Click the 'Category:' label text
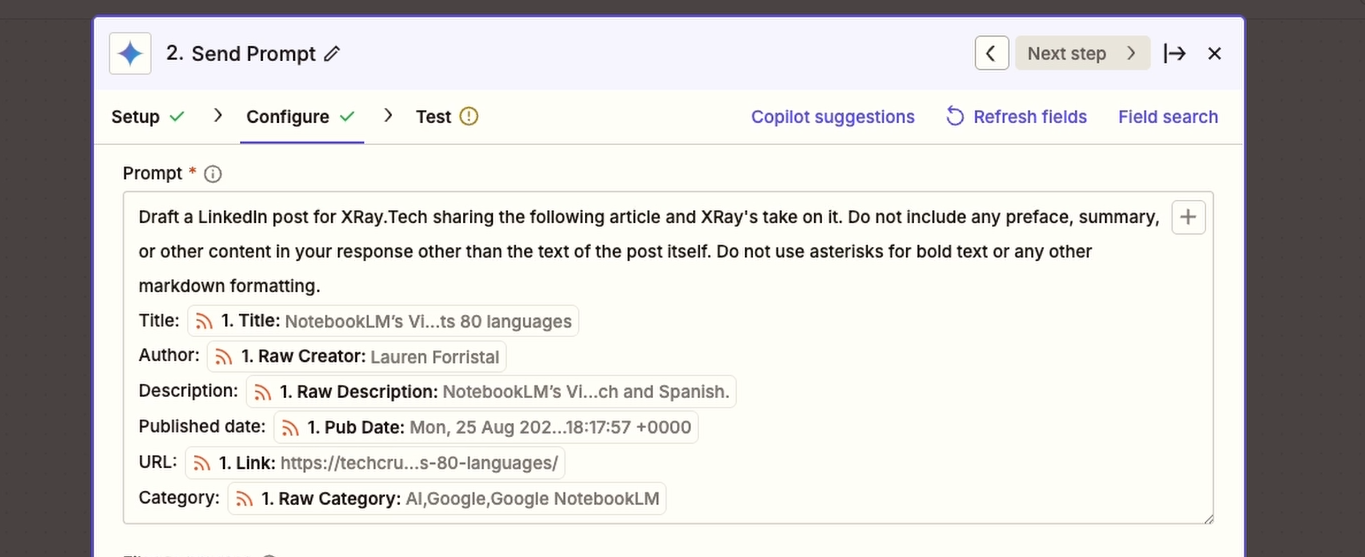The height and width of the screenshot is (557, 1365). pyautogui.click(x=179, y=497)
